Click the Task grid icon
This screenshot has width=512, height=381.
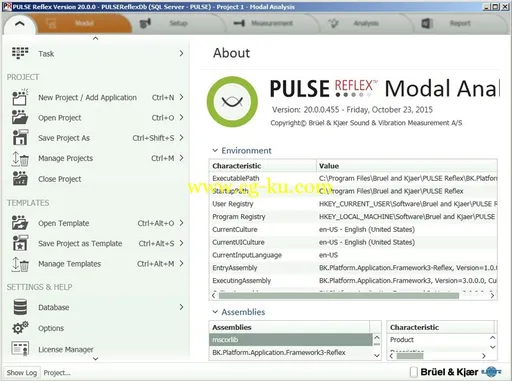click(20, 53)
